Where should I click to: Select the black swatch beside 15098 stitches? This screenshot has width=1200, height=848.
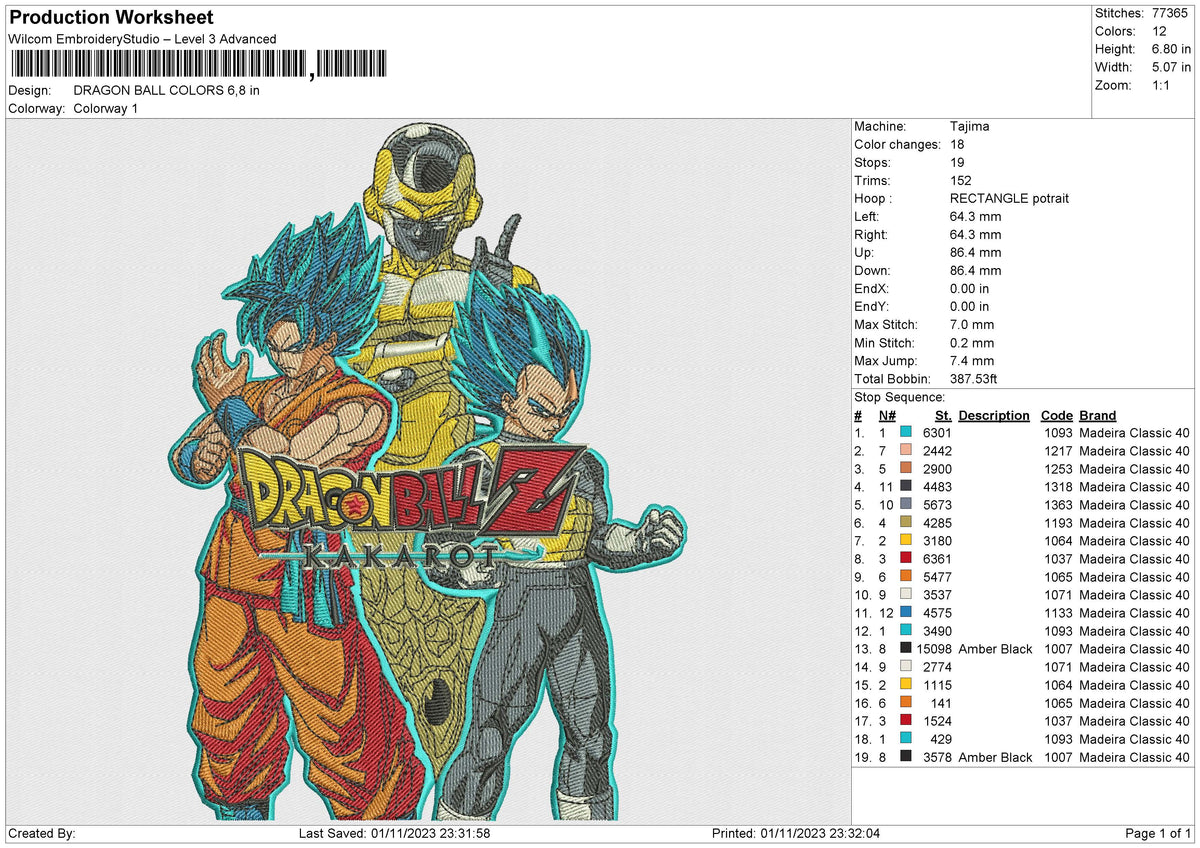tap(906, 649)
